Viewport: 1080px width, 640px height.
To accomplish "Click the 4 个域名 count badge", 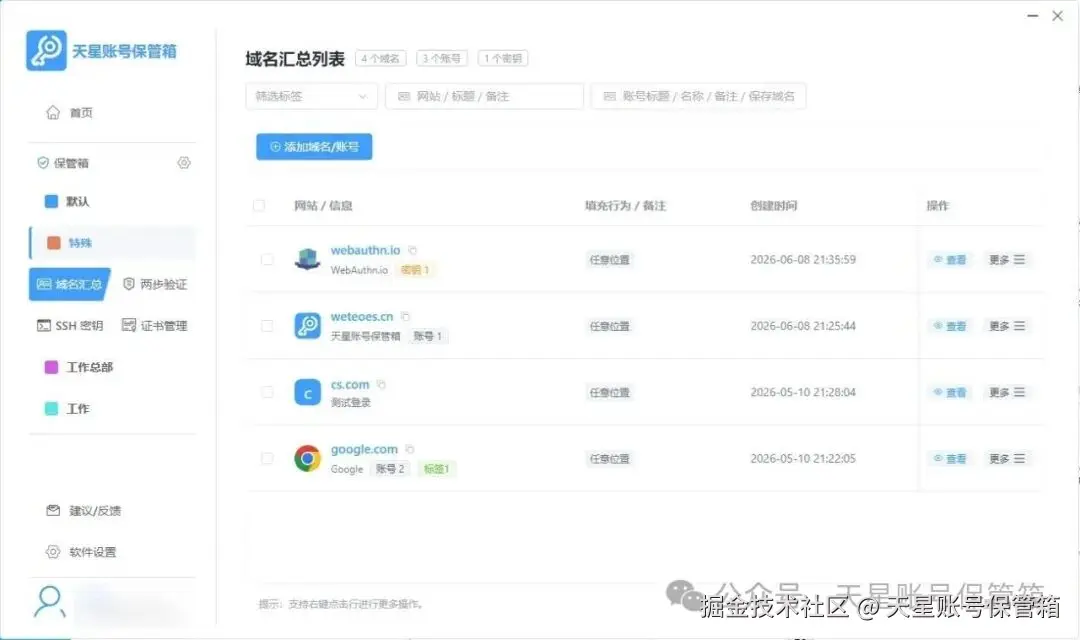I will (381, 59).
